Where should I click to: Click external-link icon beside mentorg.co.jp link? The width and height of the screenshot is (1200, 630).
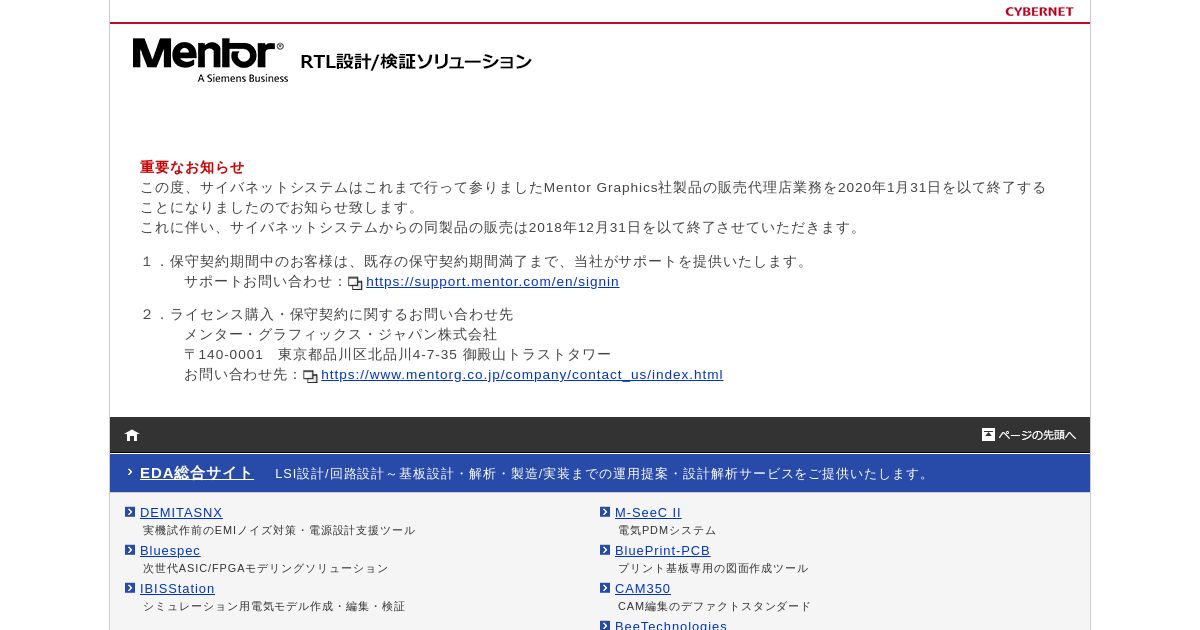coord(310,376)
